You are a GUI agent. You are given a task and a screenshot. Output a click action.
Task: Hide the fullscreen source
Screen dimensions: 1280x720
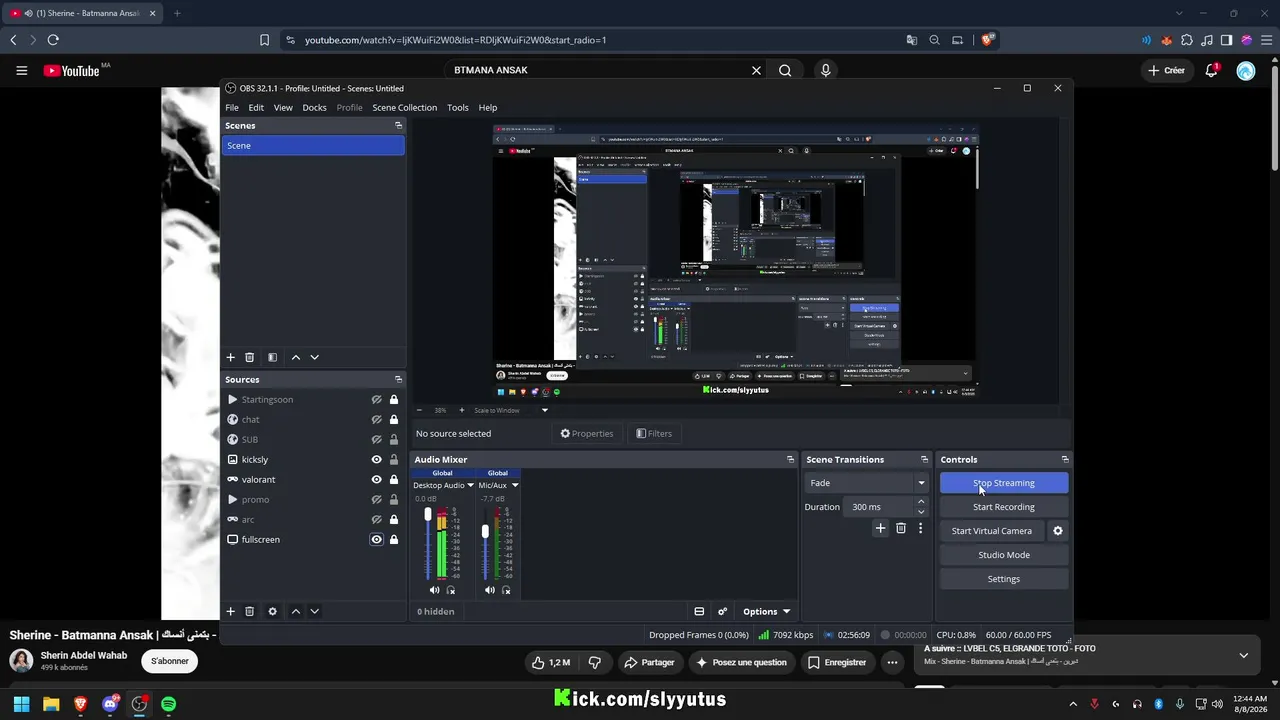[377, 539]
